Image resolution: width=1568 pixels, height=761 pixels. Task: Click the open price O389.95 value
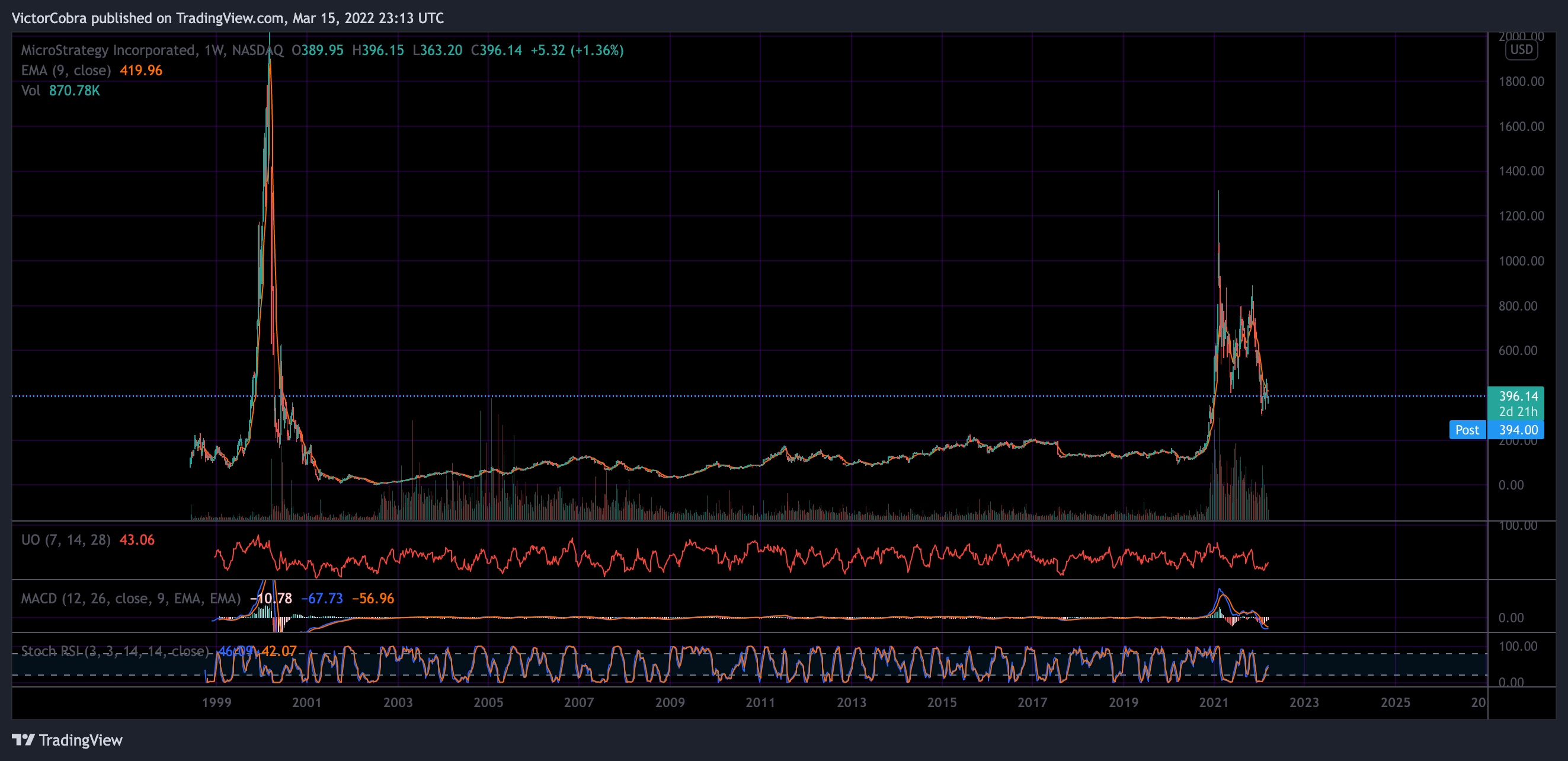tap(318, 50)
